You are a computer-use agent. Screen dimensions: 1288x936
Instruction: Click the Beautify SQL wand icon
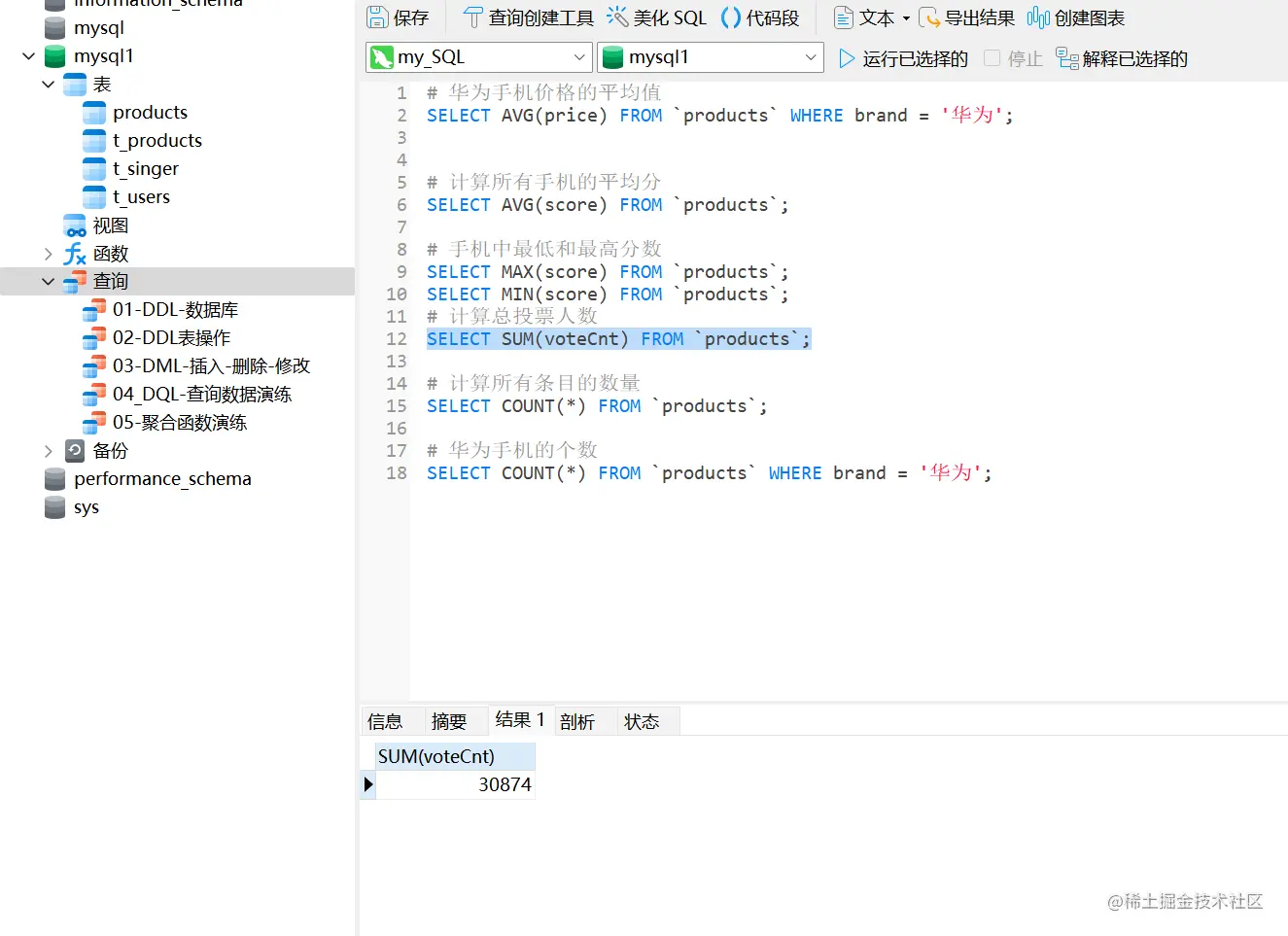617,17
